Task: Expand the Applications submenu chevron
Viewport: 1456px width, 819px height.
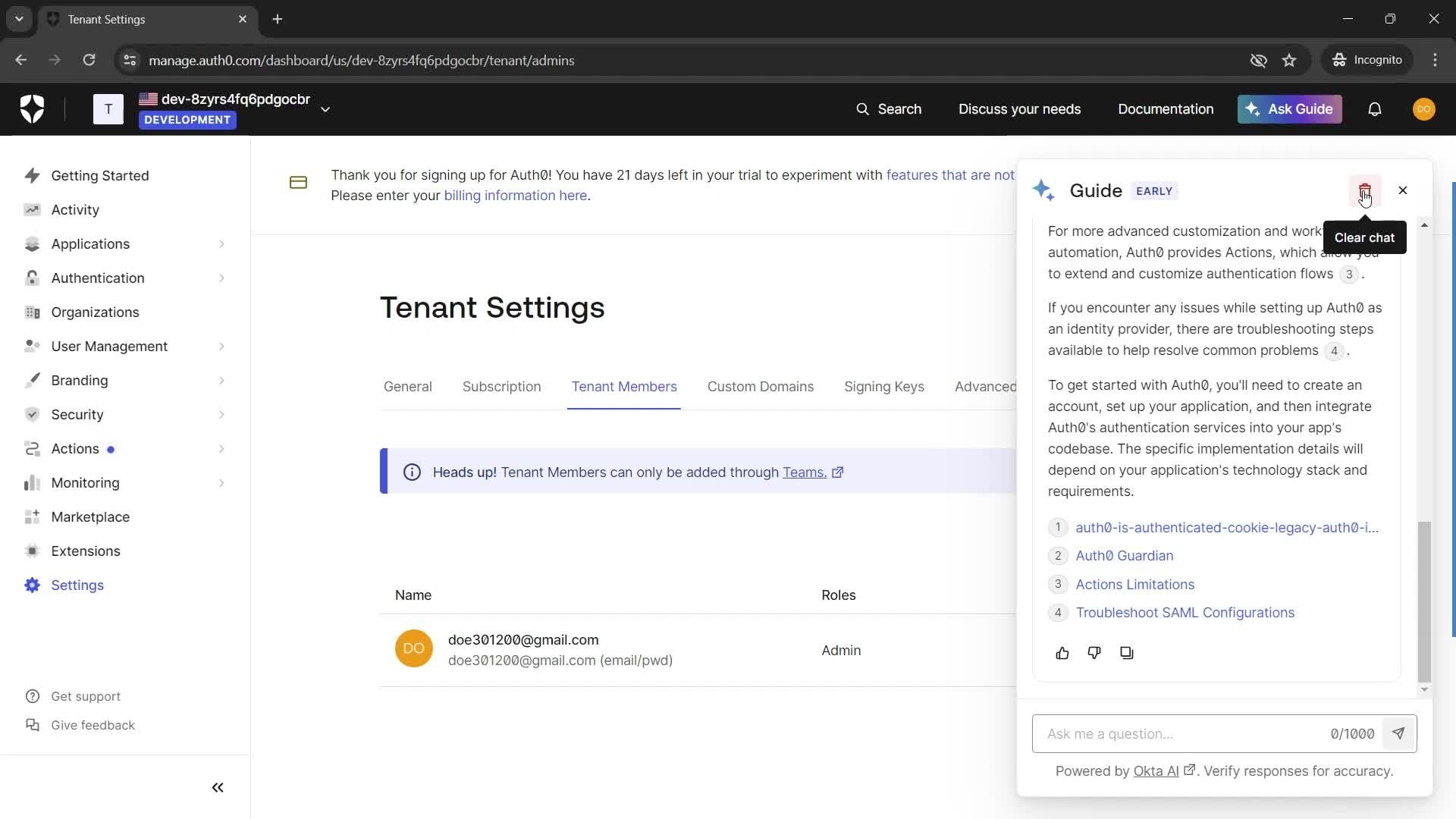Action: (x=221, y=244)
